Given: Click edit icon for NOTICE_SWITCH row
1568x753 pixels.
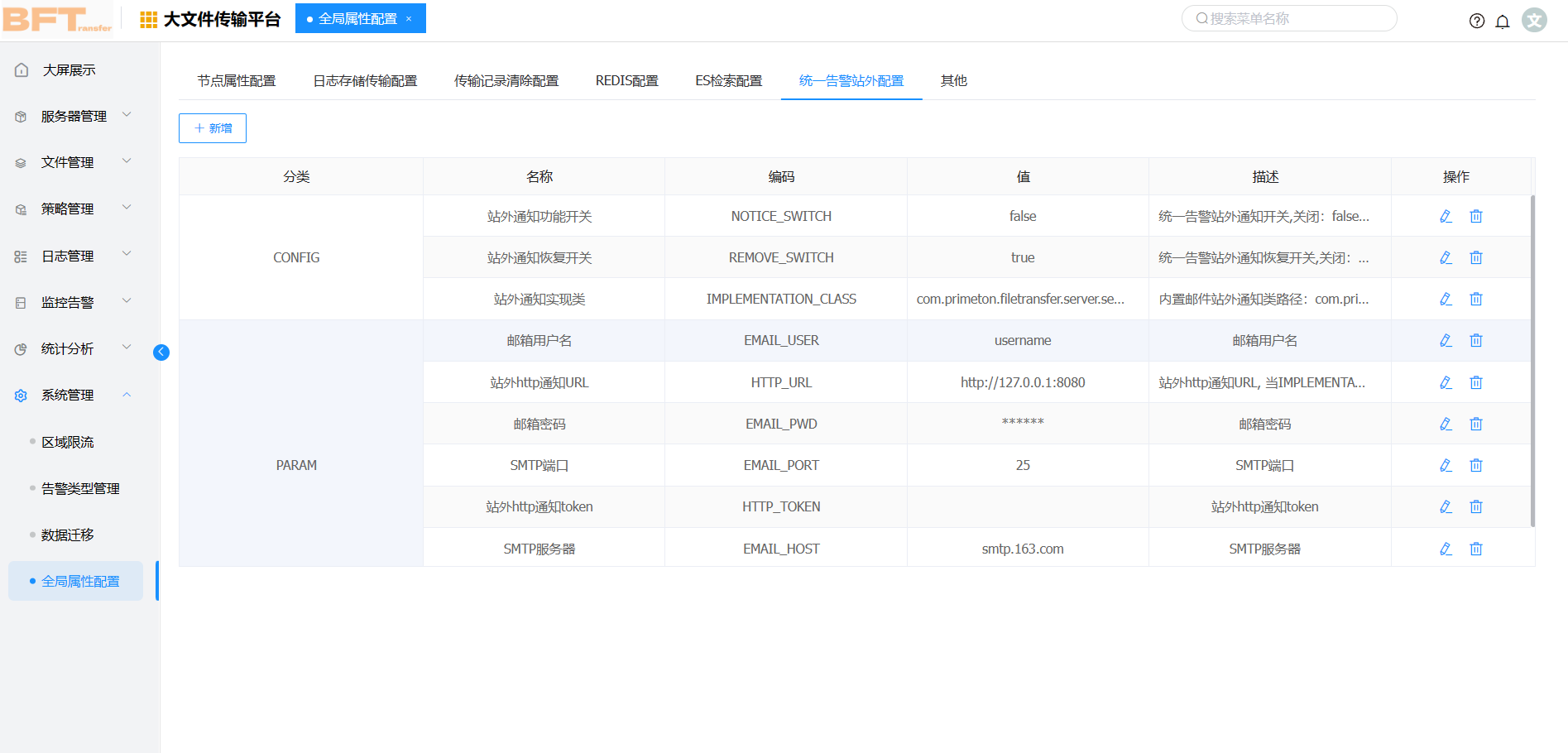Looking at the screenshot, I should click(1446, 216).
